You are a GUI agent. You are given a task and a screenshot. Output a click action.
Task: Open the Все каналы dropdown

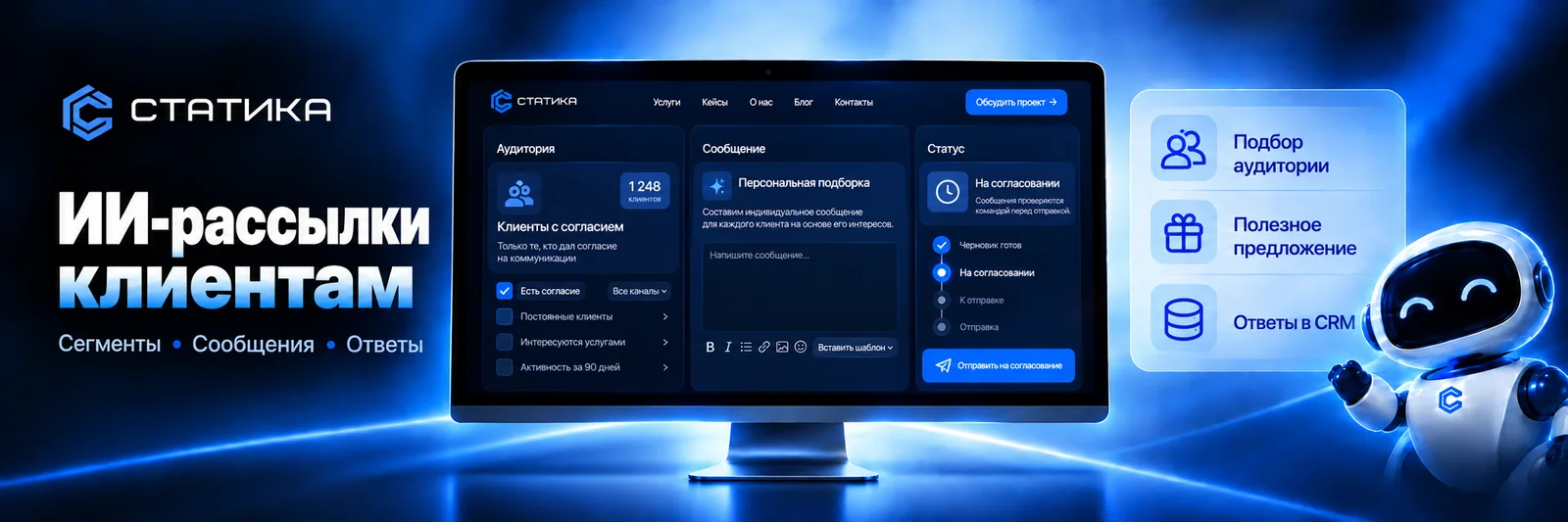pos(640,291)
